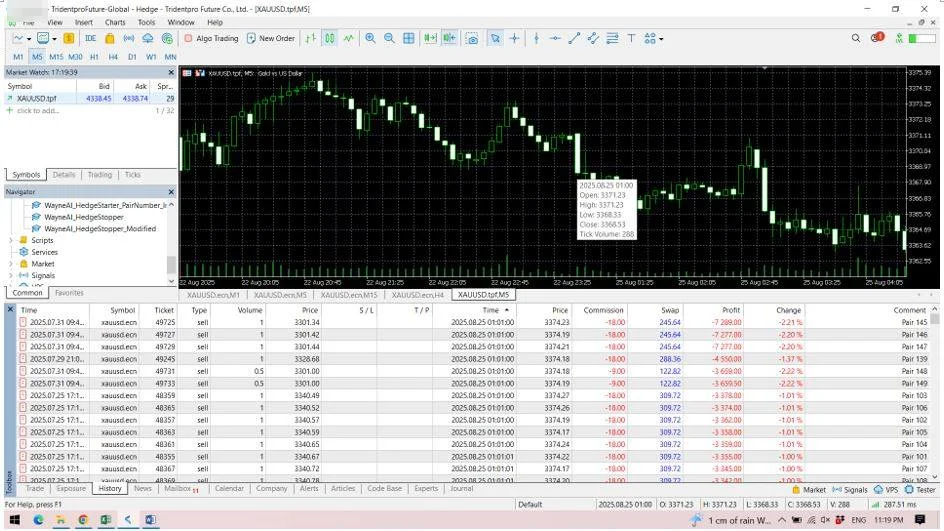The height and width of the screenshot is (531, 944).
Task: Open the chart type dropdown arrow
Action: click(28, 39)
